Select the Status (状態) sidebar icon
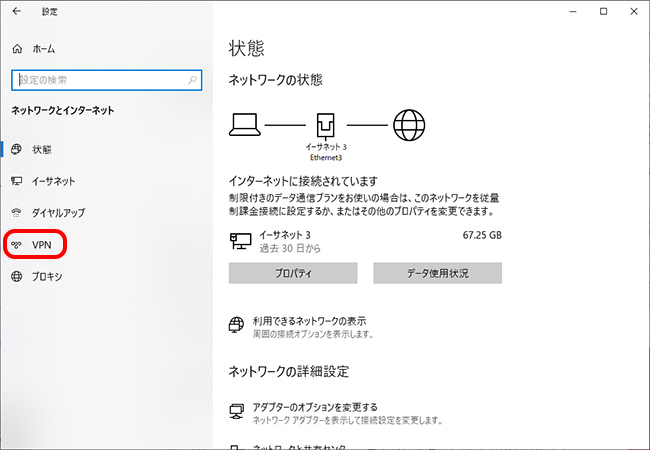Image resolution: width=650 pixels, height=450 pixels. [16, 149]
